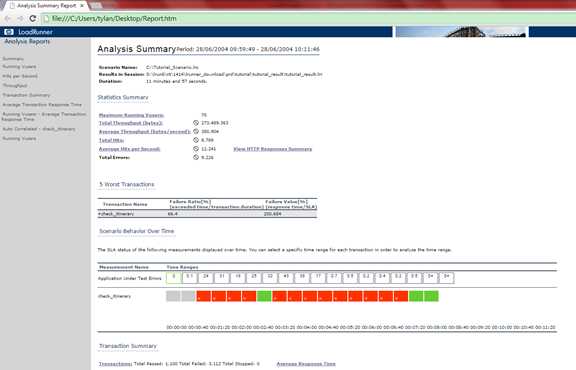
Task: Click the SLA icon beside Total Throughput
Action: 196,123
